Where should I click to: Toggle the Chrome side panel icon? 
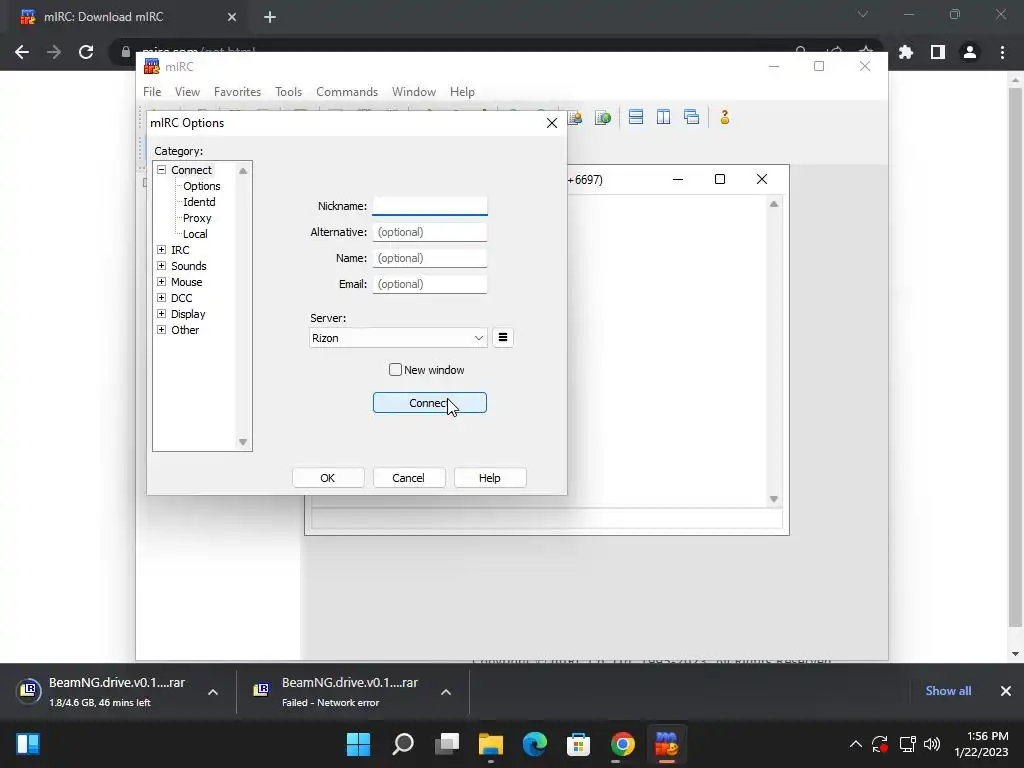pos(938,52)
